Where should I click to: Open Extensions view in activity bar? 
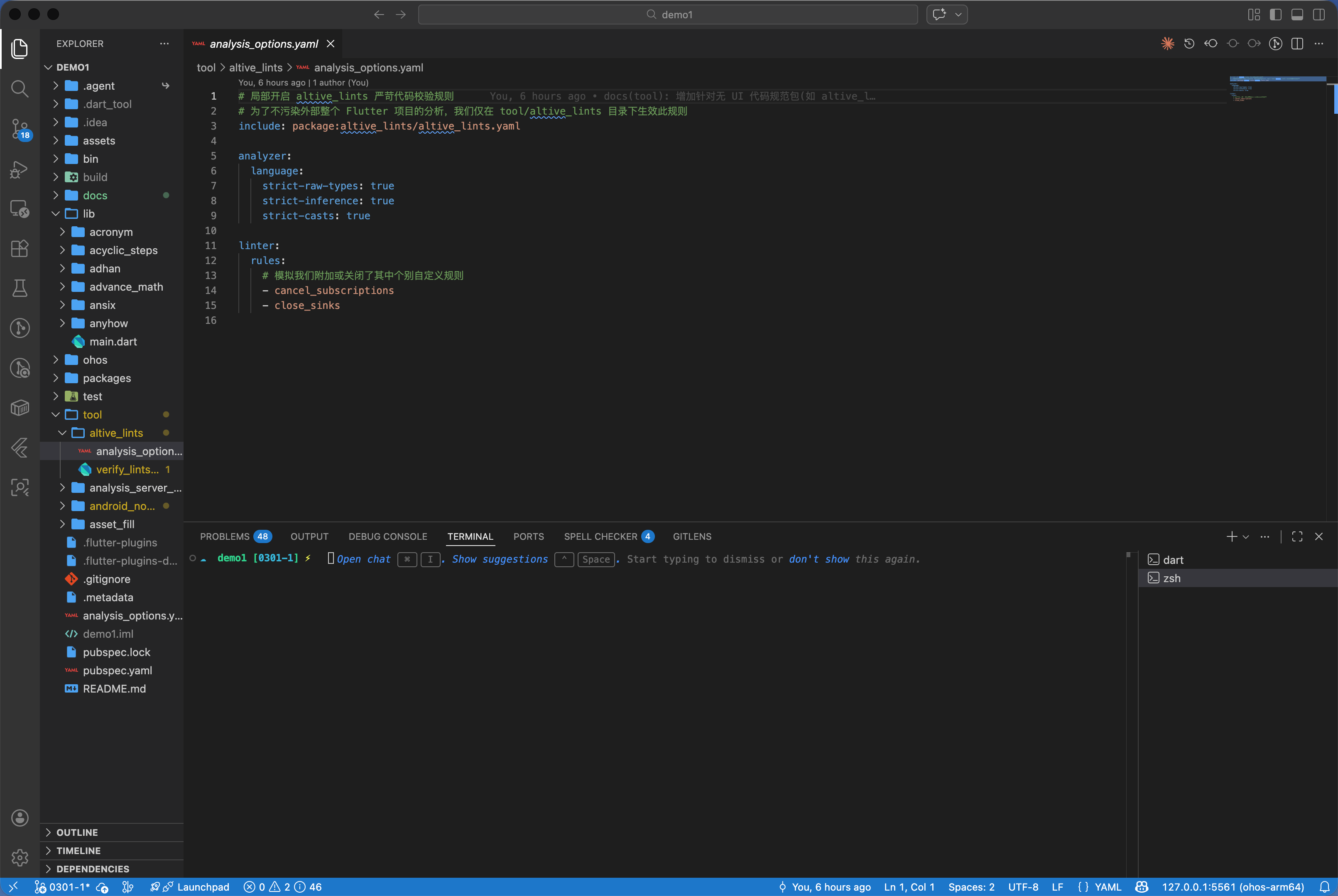tap(20, 249)
